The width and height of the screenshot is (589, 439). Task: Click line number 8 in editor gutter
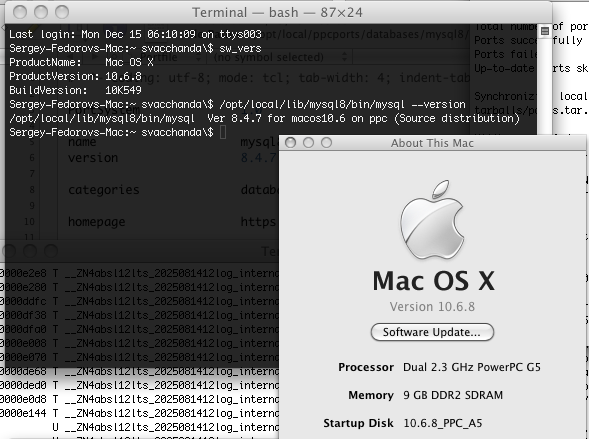click(x=32, y=190)
